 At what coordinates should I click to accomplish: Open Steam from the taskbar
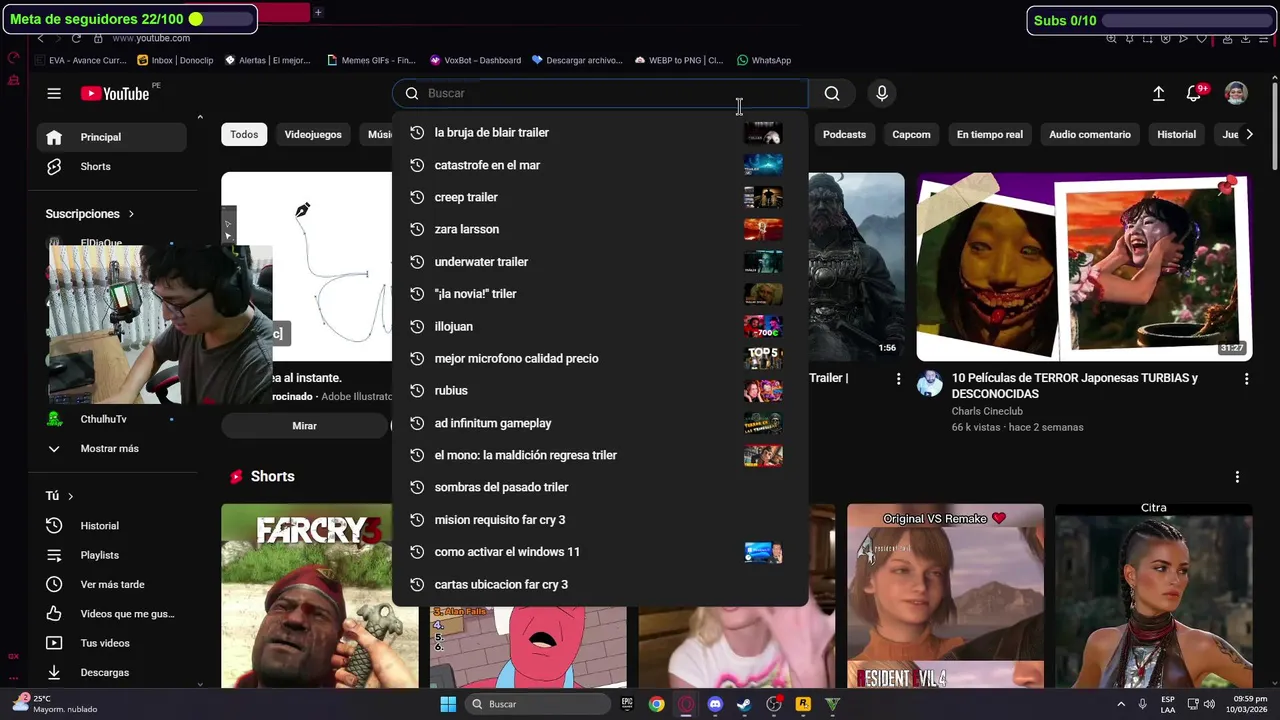tap(744, 704)
